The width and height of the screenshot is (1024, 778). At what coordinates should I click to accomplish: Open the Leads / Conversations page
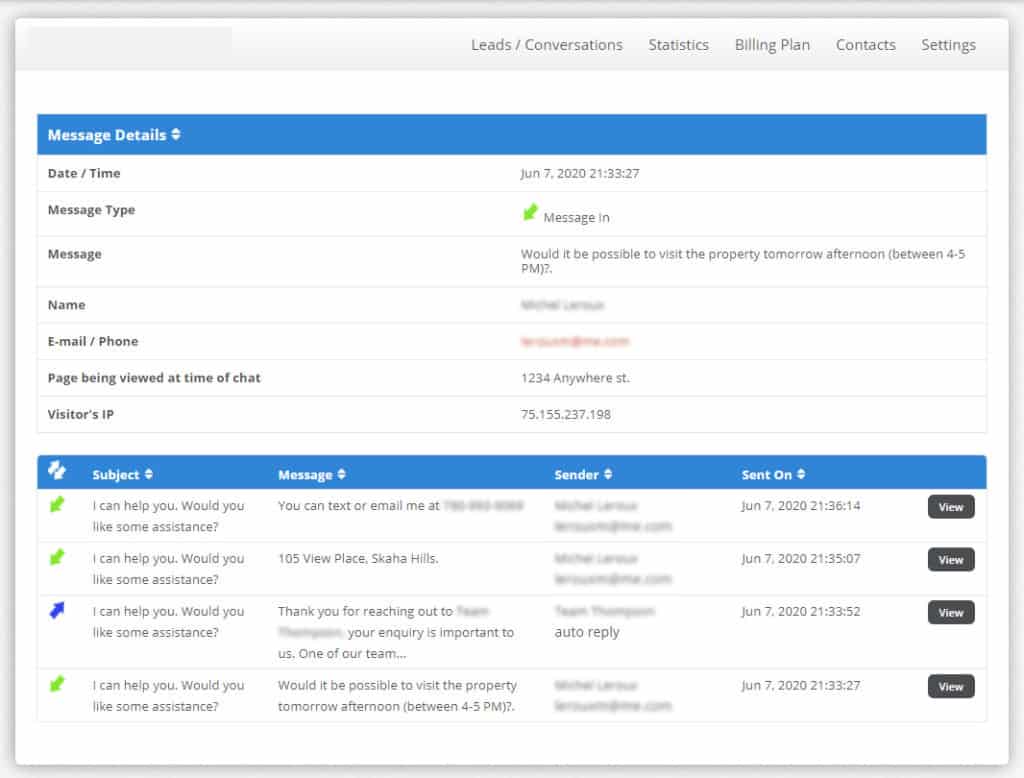coord(547,44)
